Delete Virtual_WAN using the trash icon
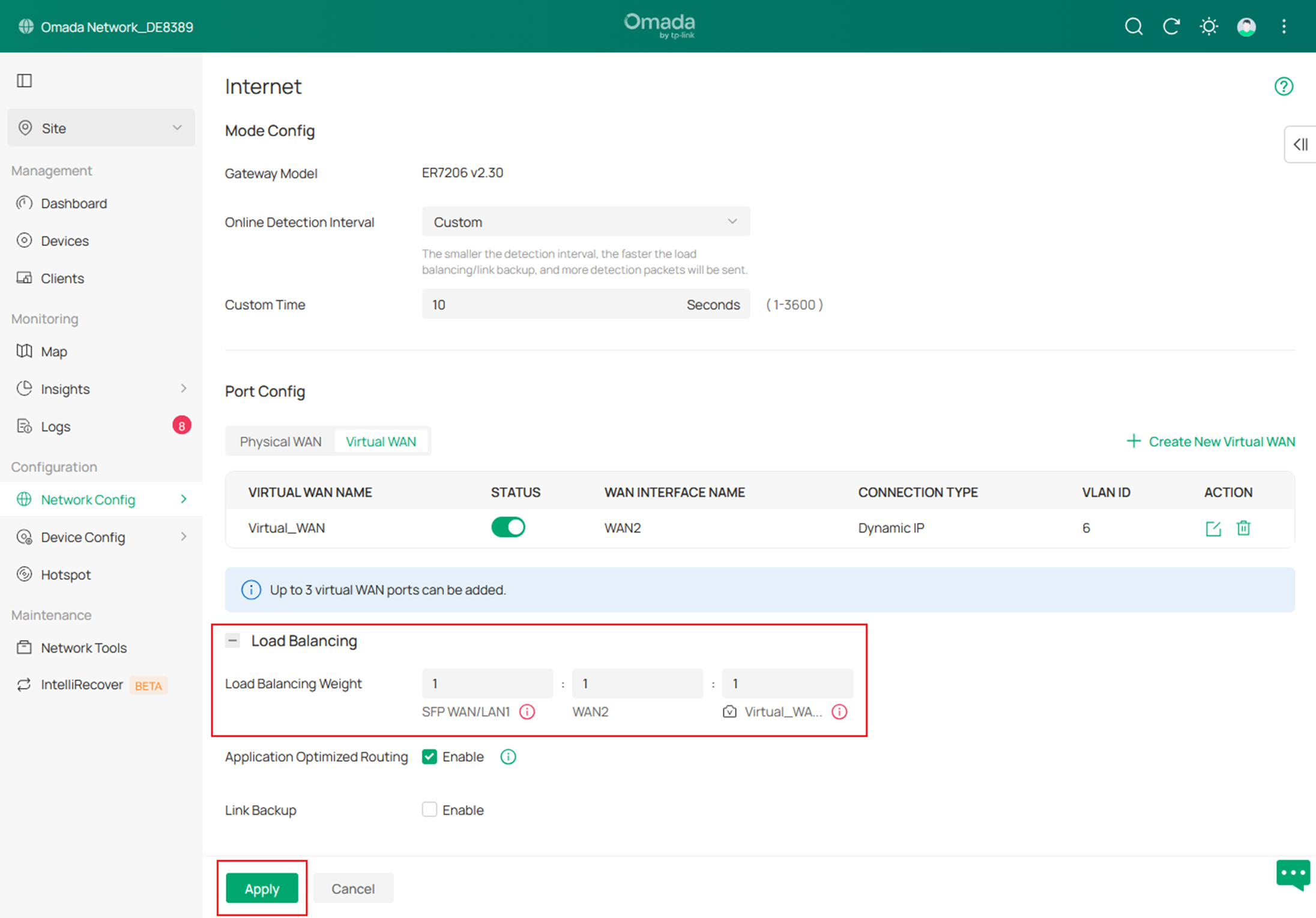Viewport: 1316px width, 918px height. [x=1243, y=528]
